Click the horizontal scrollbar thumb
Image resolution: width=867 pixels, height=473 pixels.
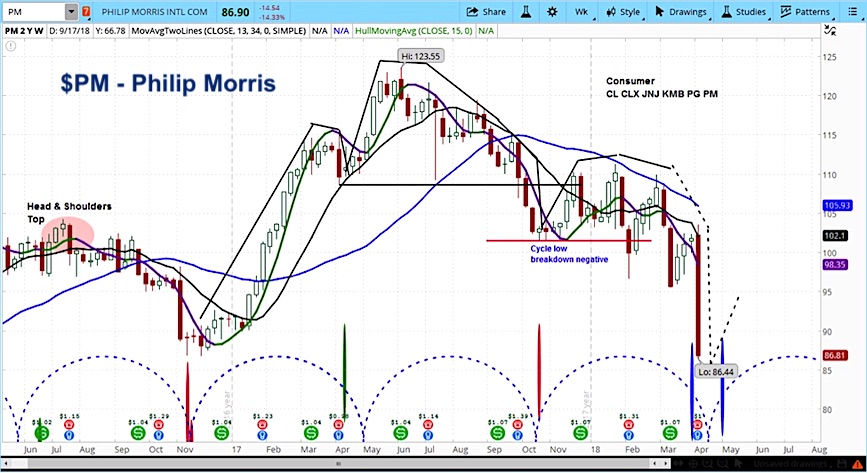click(x=337, y=464)
